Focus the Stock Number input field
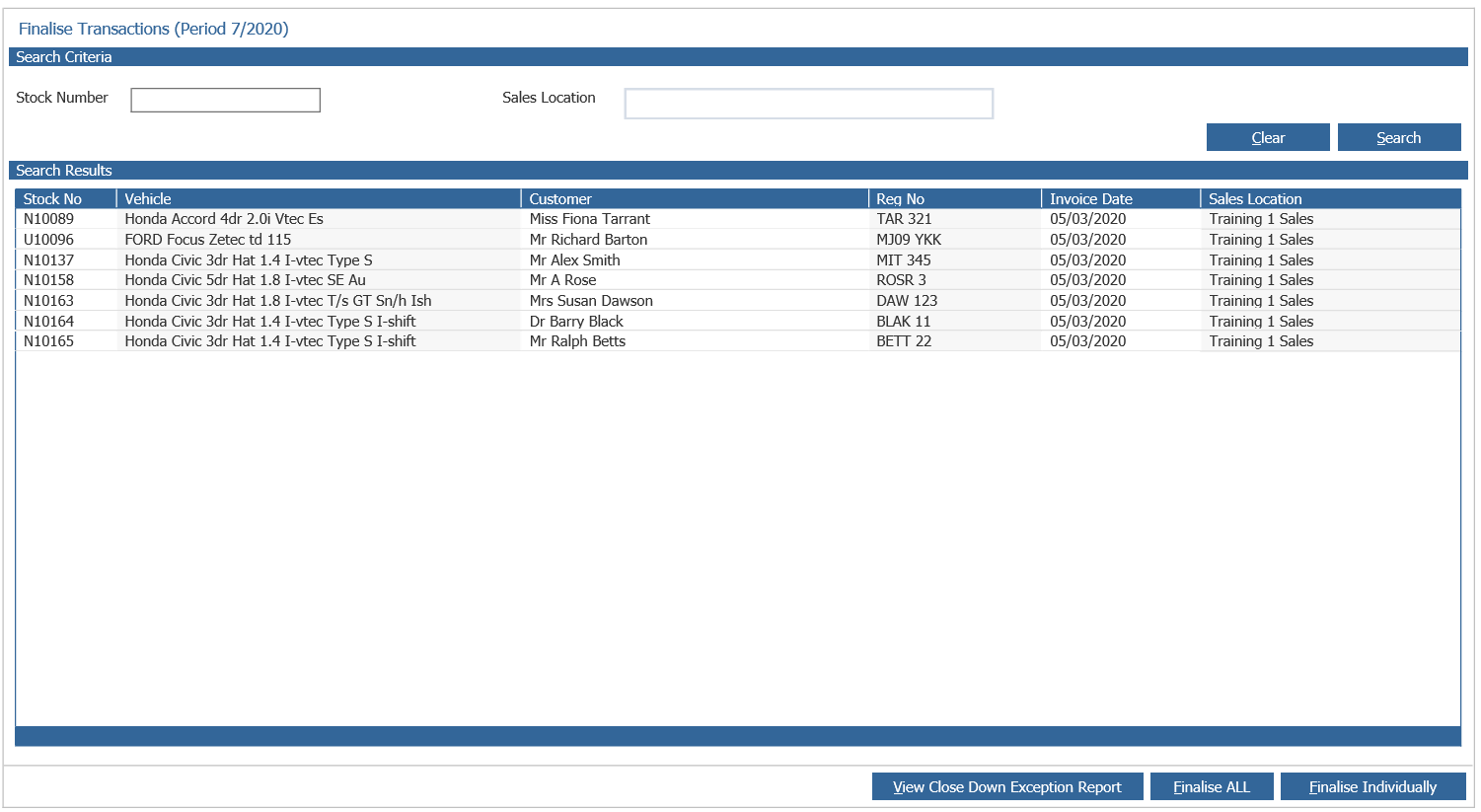Image resolution: width=1481 pixels, height=812 pixels. 226,100
